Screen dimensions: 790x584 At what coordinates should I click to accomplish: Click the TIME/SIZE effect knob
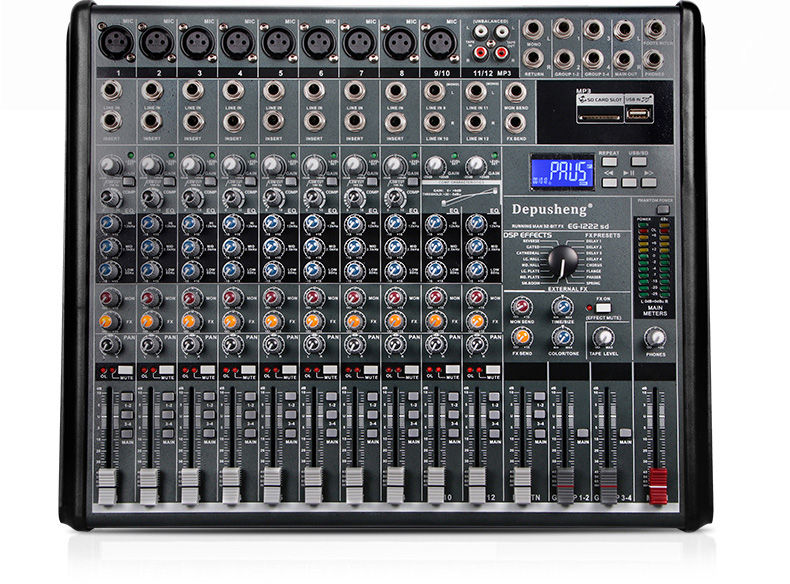[562, 307]
